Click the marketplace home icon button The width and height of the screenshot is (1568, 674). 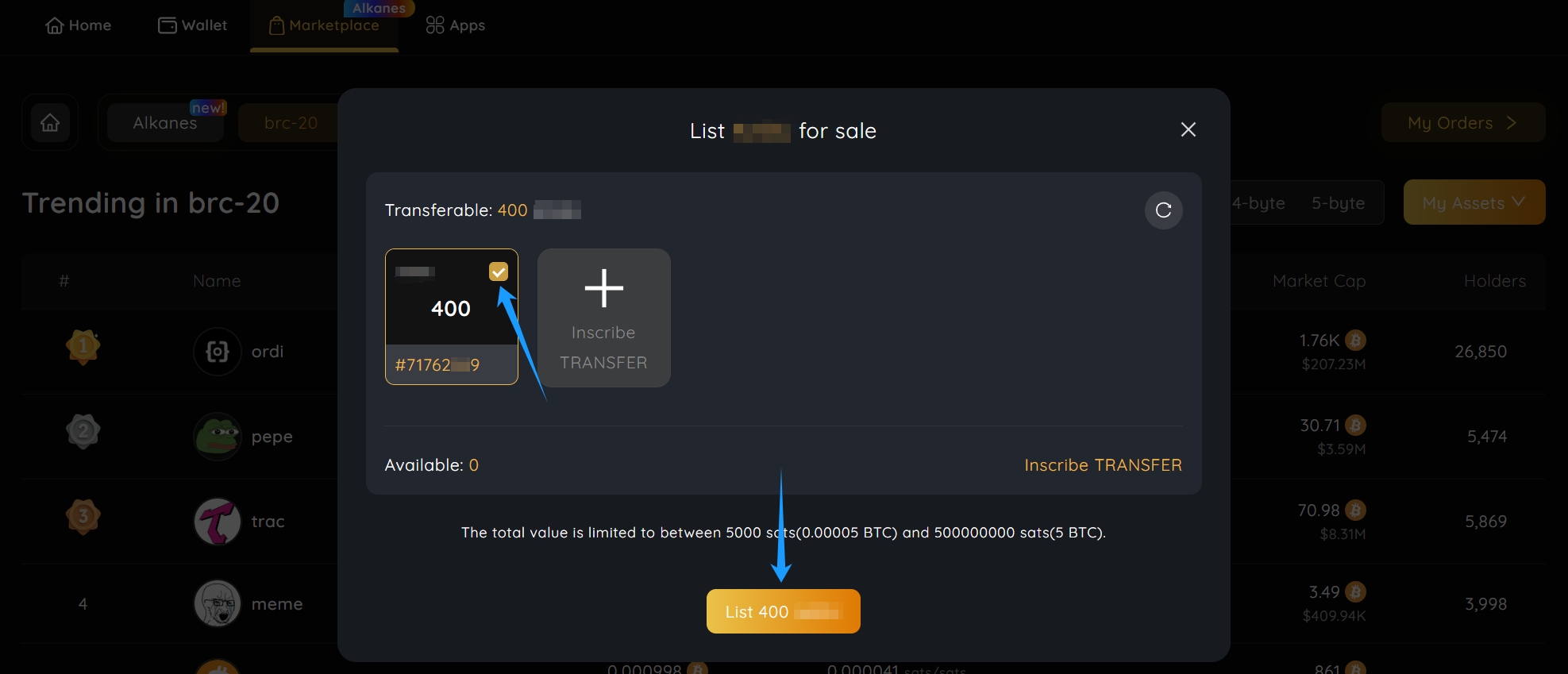point(50,122)
